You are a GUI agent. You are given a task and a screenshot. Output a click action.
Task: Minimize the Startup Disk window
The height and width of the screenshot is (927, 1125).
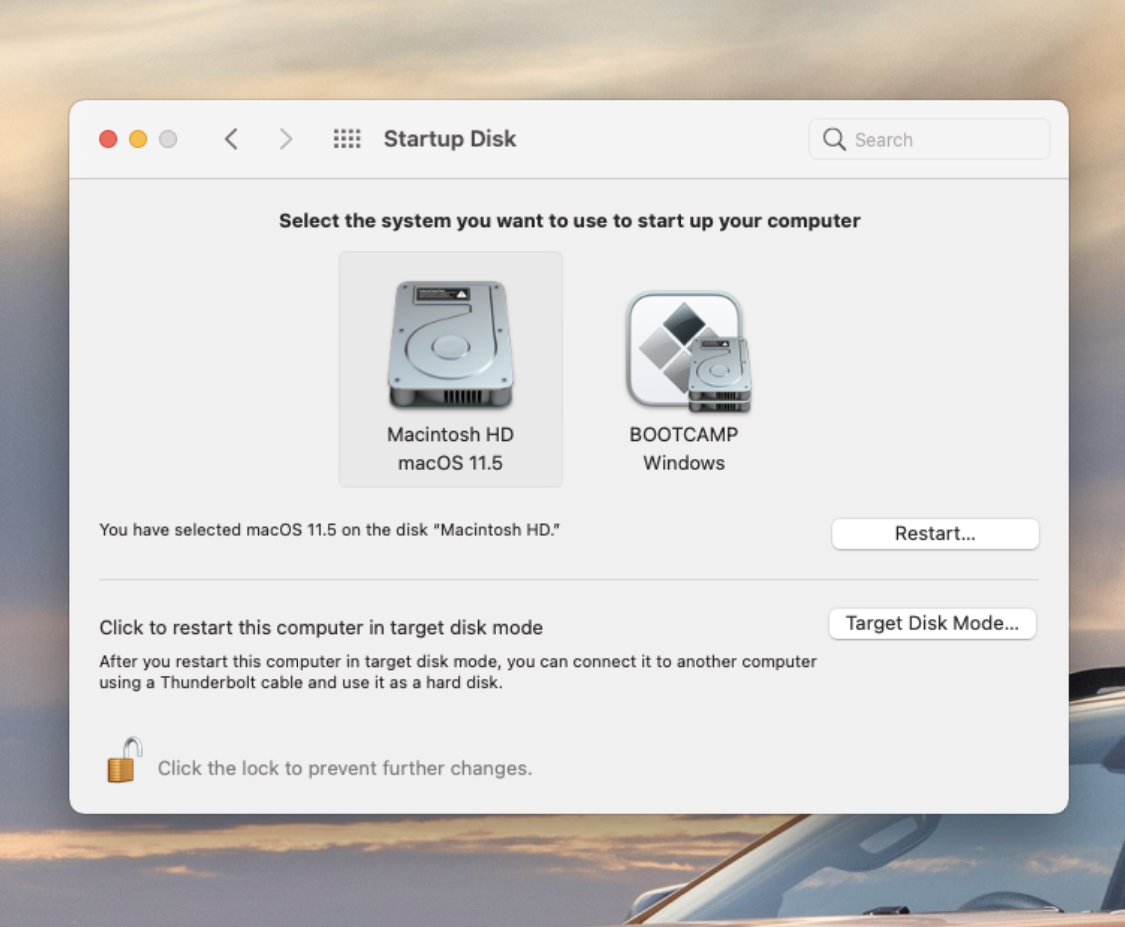click(138, 138)
